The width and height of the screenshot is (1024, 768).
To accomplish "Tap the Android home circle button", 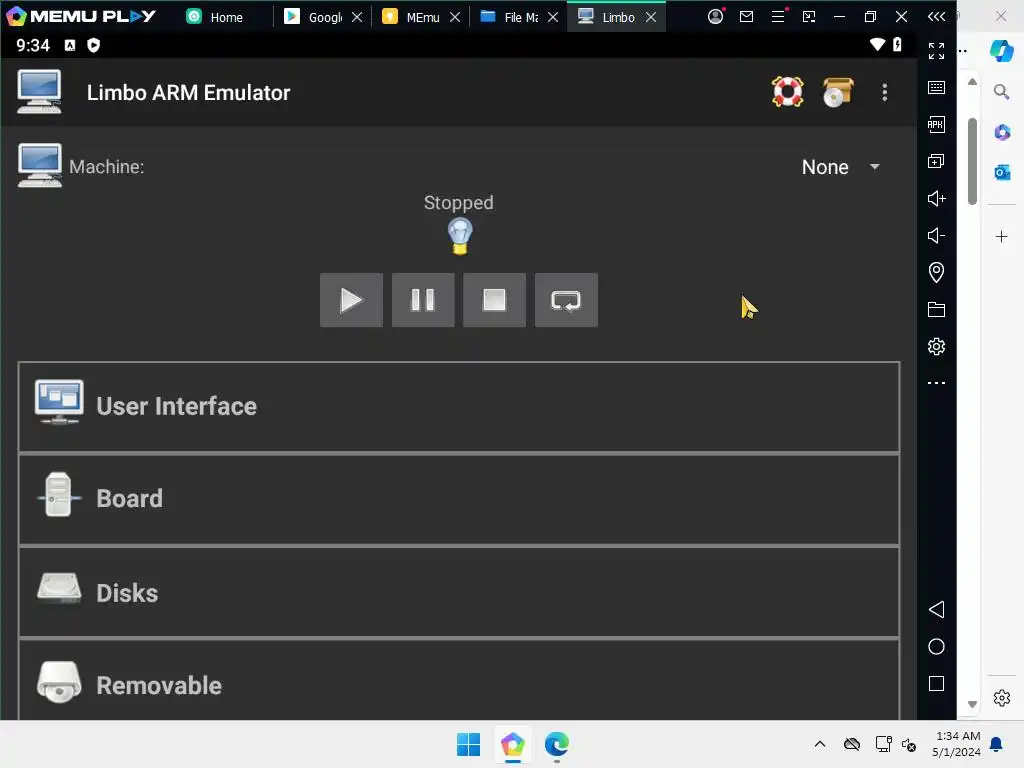I will tap(936, 647).
